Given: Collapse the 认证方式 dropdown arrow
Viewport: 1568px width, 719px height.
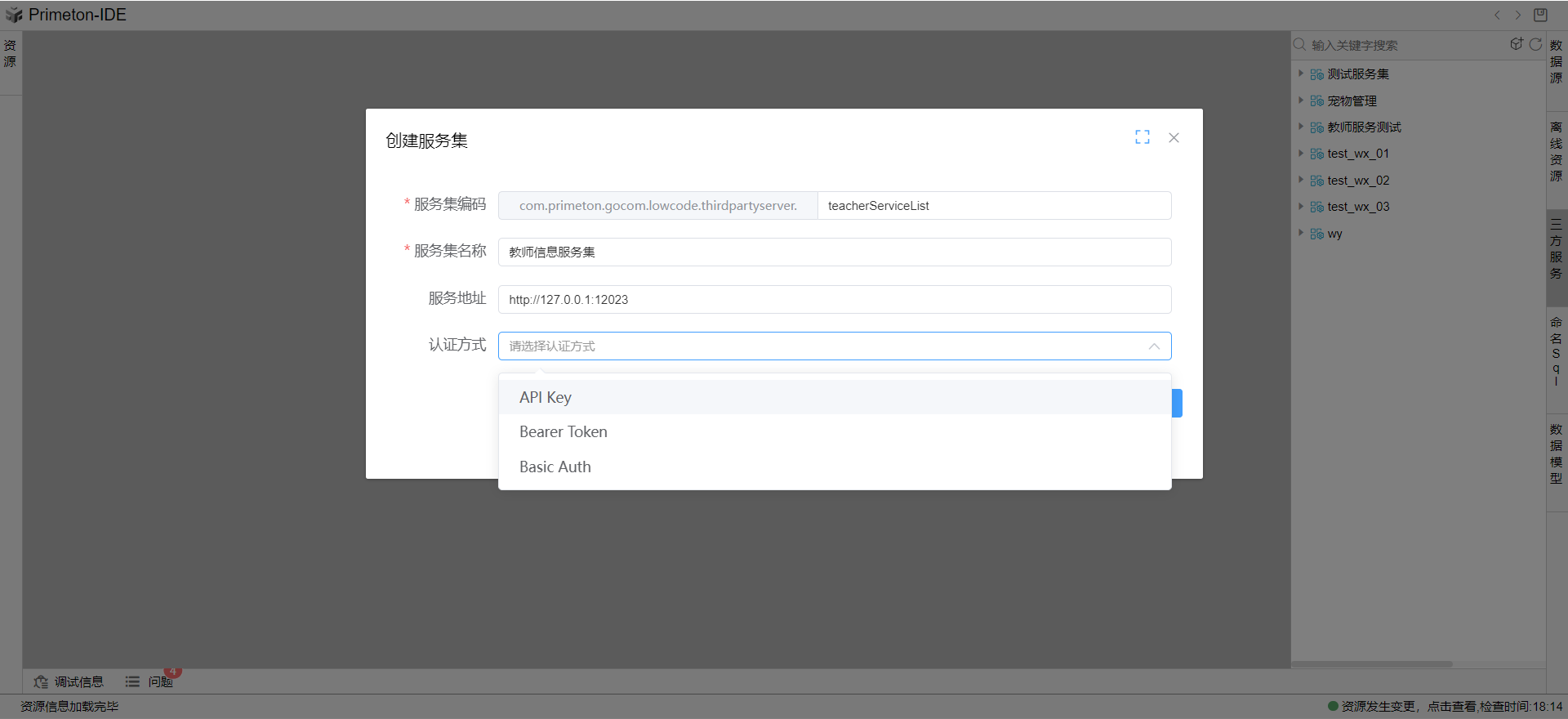Looking at the screenshot, I should coord(1153,346).
